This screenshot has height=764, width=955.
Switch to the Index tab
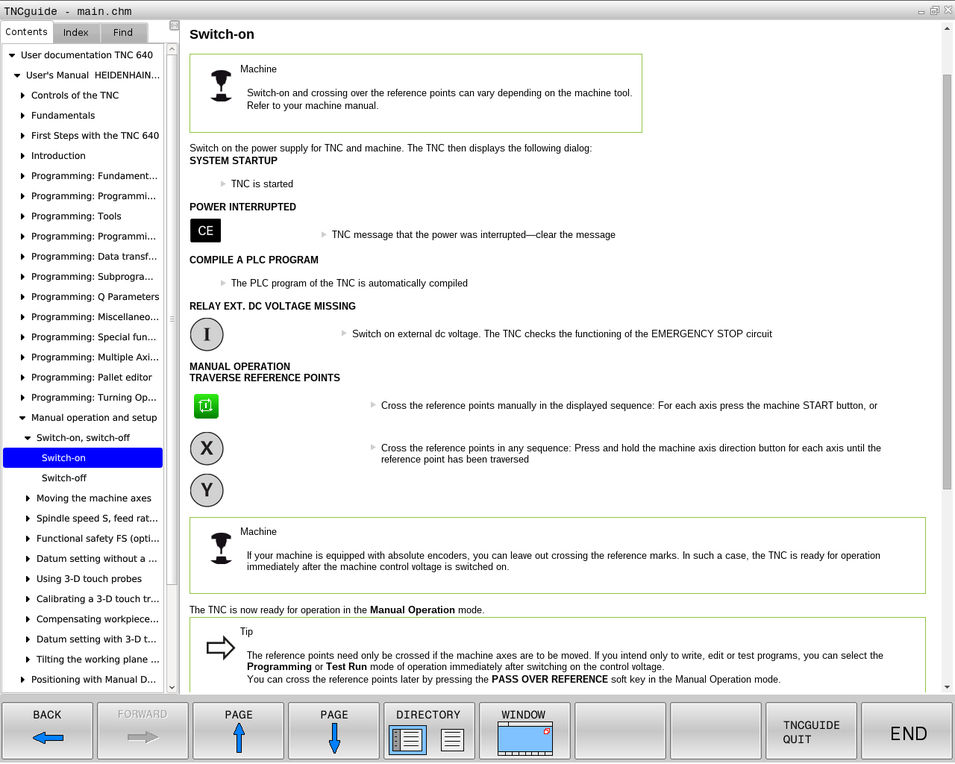(x=76, y=32)
